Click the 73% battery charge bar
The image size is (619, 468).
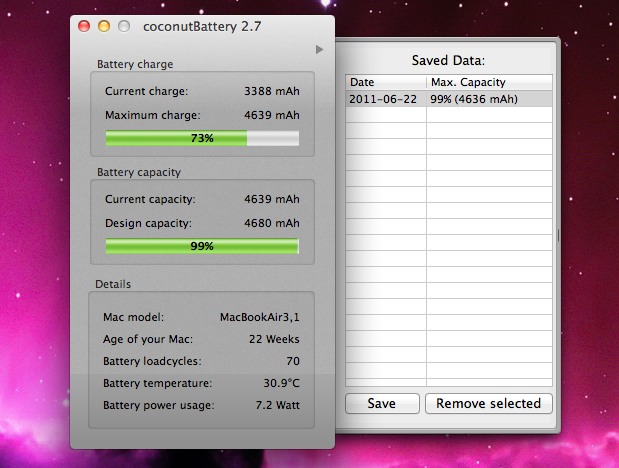click(202, 138)
